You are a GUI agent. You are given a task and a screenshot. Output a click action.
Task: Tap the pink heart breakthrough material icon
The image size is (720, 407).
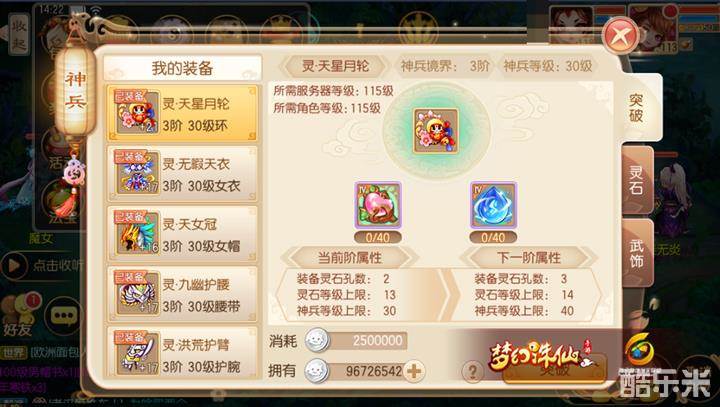coord(378,205)
